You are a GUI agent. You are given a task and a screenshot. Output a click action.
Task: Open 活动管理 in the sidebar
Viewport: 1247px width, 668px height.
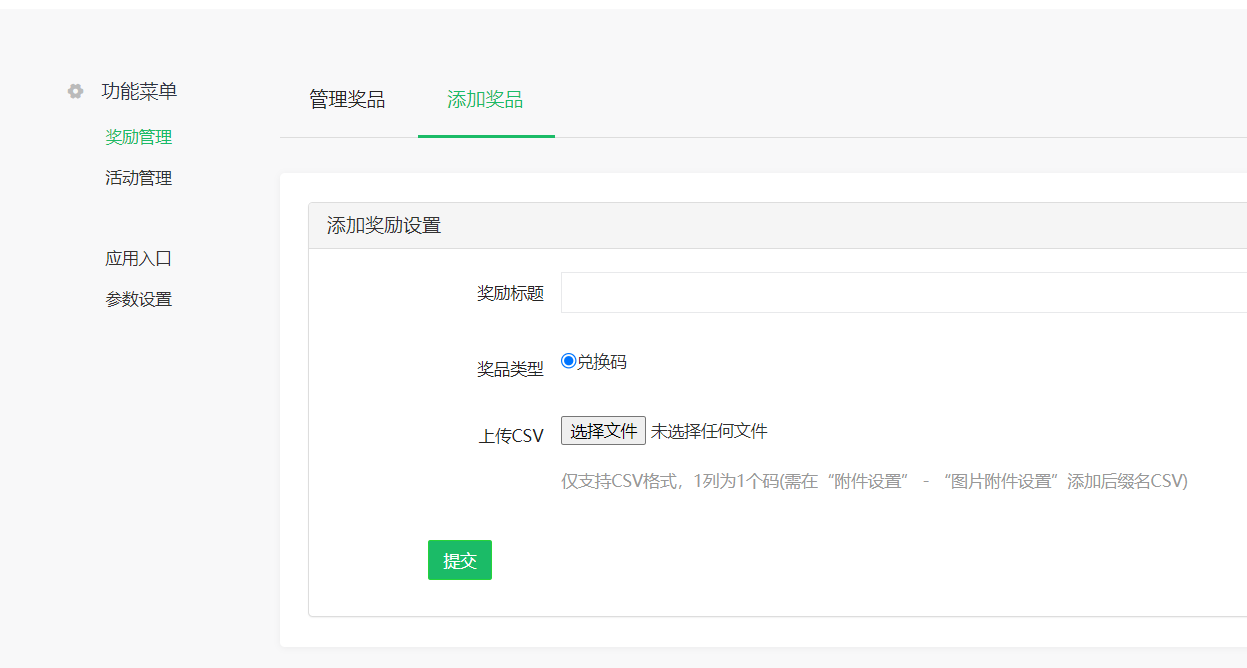pos(139,178)
